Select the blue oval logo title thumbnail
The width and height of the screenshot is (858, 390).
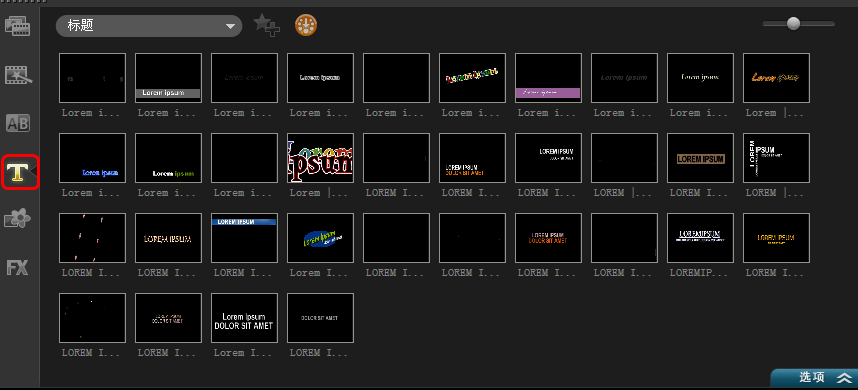[320, 238]
